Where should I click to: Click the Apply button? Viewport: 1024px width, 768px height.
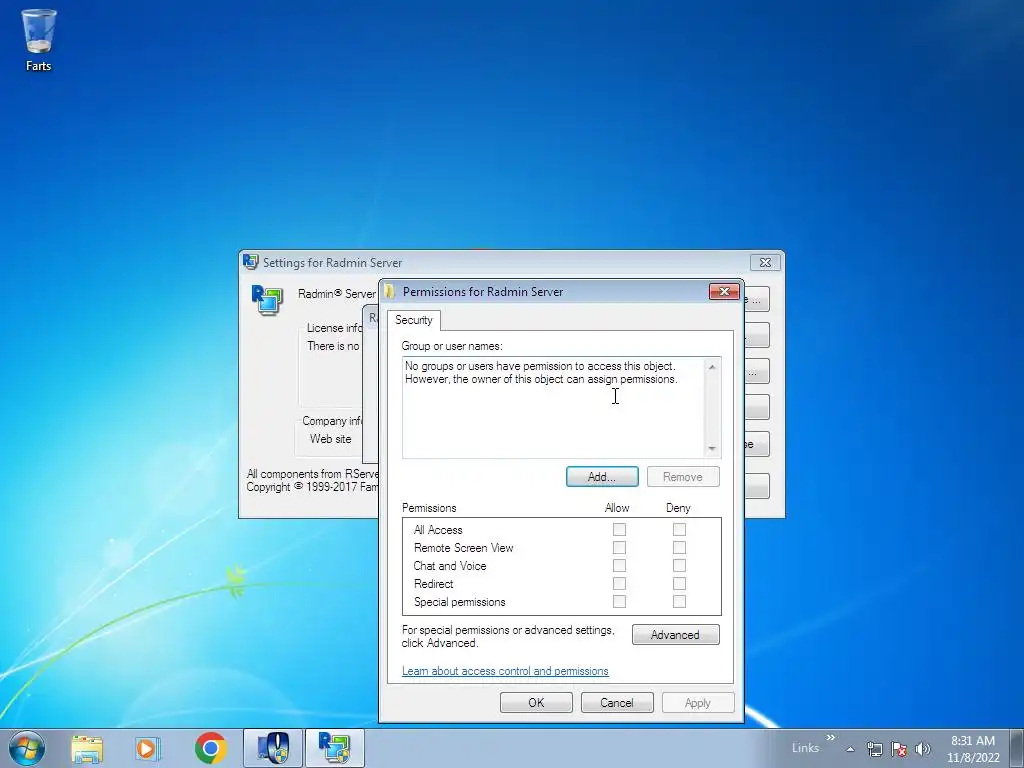point(698,703)
